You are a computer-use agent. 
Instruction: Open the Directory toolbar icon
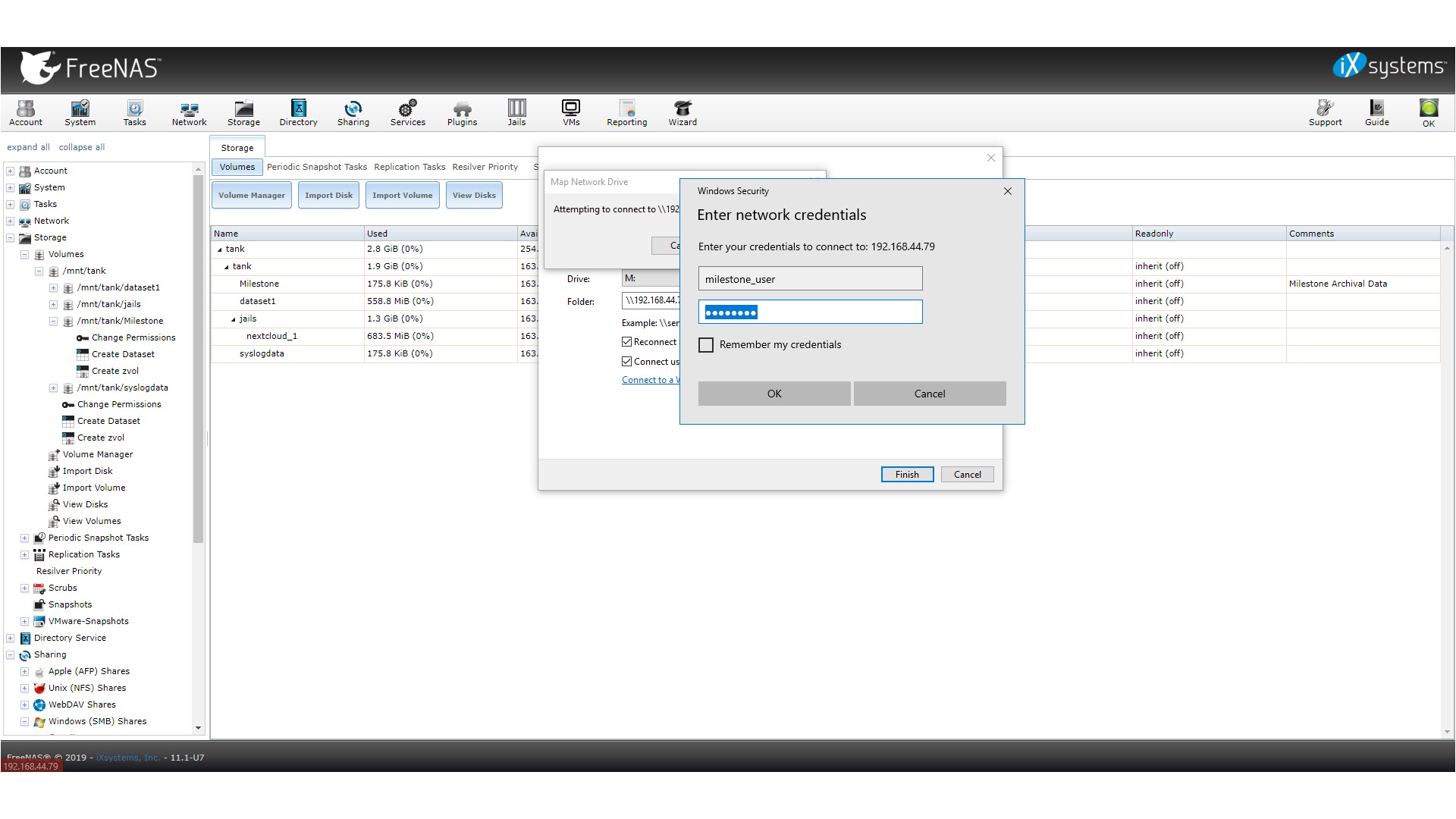298,112
